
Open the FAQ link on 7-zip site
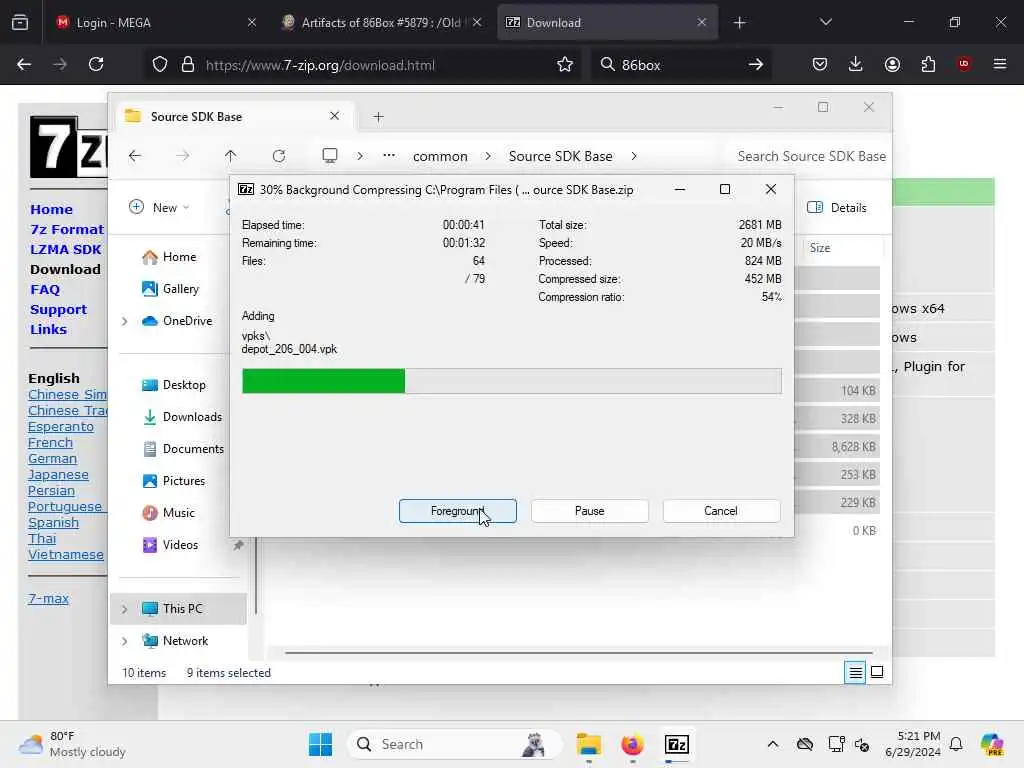(x=45, y=290)
